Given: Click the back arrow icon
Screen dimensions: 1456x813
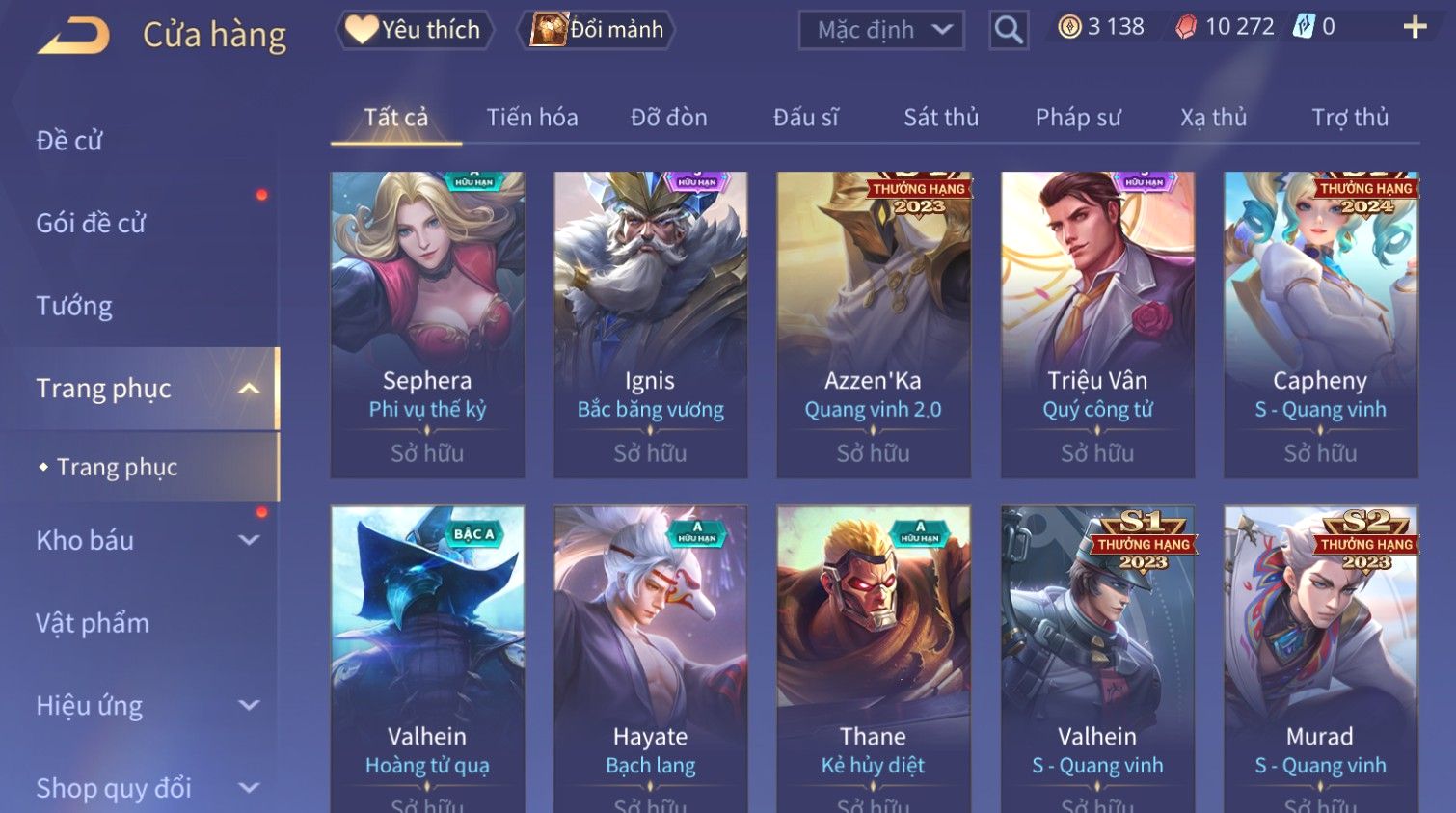Looking at the screenshot, I should 73,36.
